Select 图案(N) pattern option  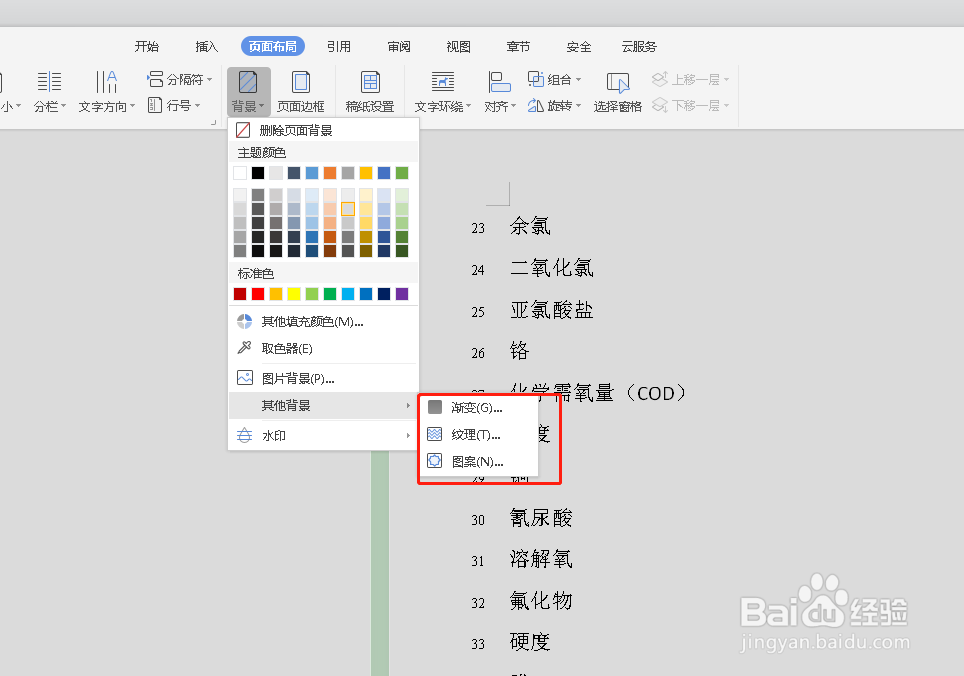[x=478, y=462]
